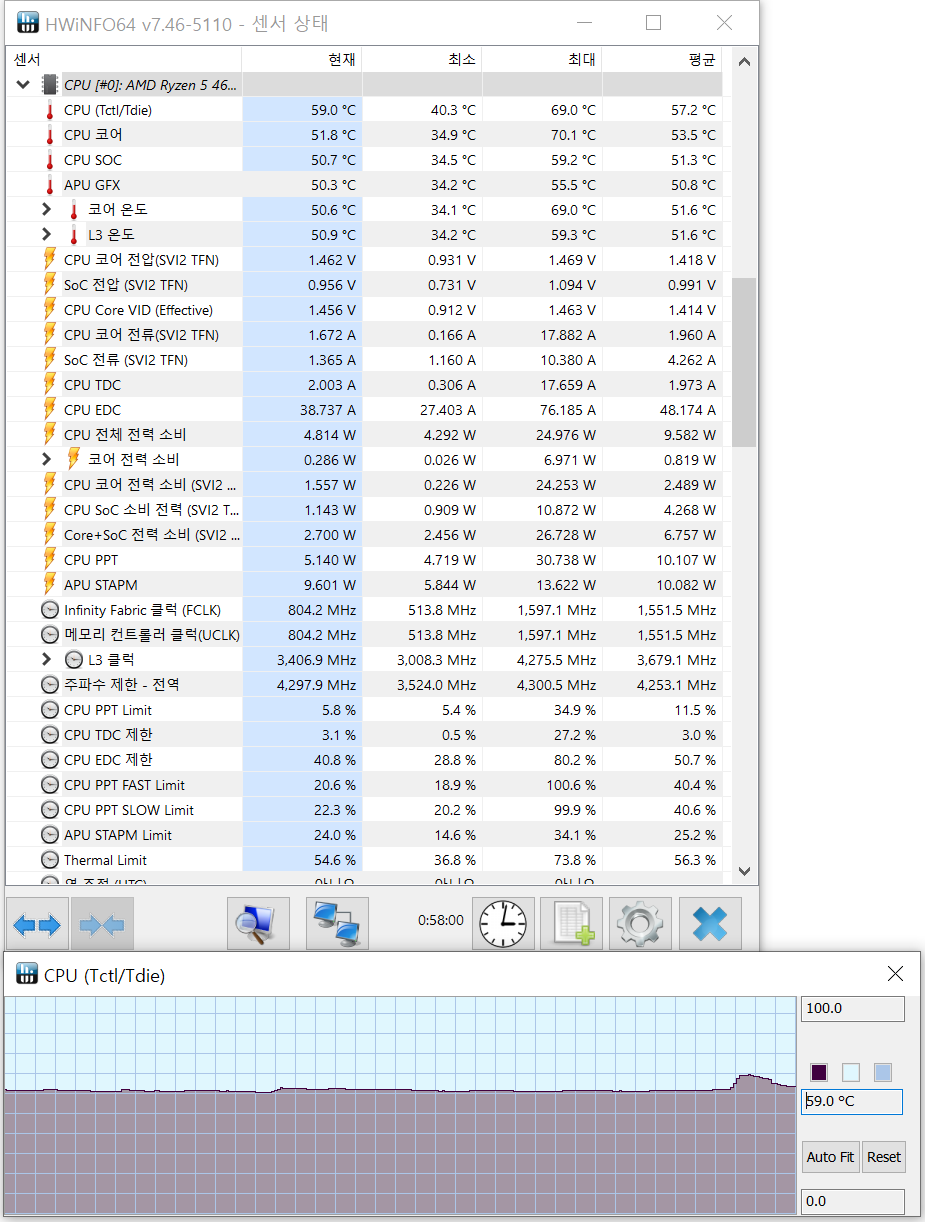925x1222 pixels.
Task: Collapse the CPU [#0]: AMD Ryzen 5 group
Action: pyautogui.click(x=23, y=85)
